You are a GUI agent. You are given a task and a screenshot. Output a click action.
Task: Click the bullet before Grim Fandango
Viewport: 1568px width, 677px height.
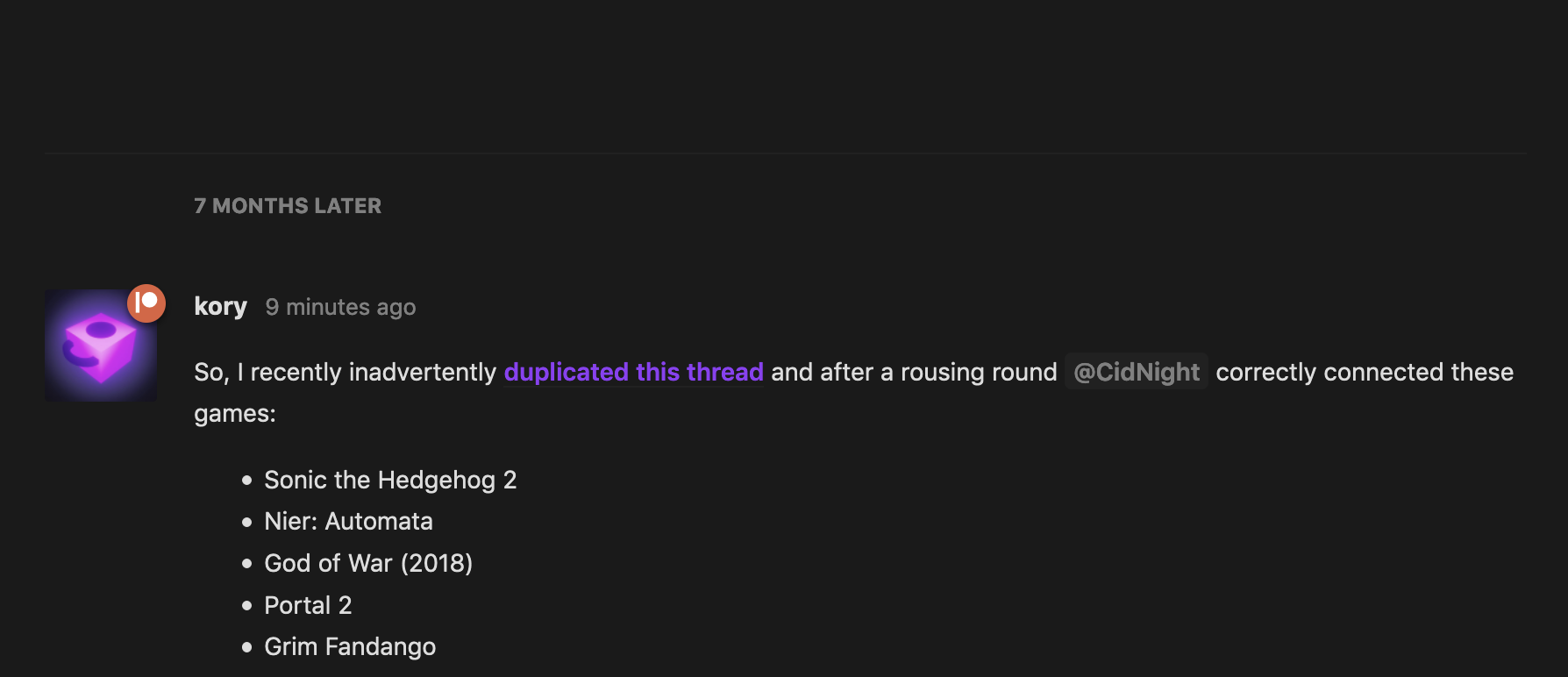coord(247,647)
